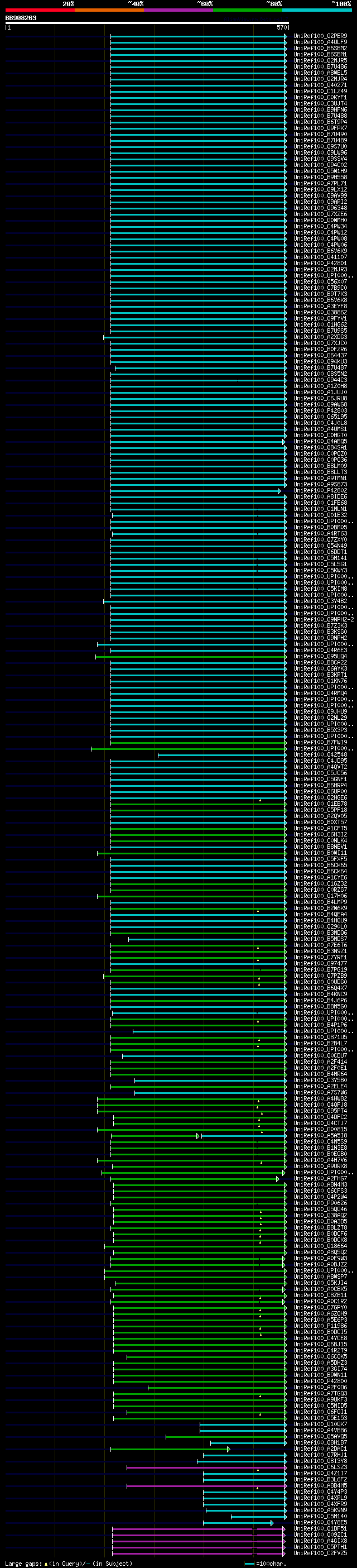Open hit UniRef100_B9HFN6
This screenshot has width=357, height=1568.
coord(321,109)
